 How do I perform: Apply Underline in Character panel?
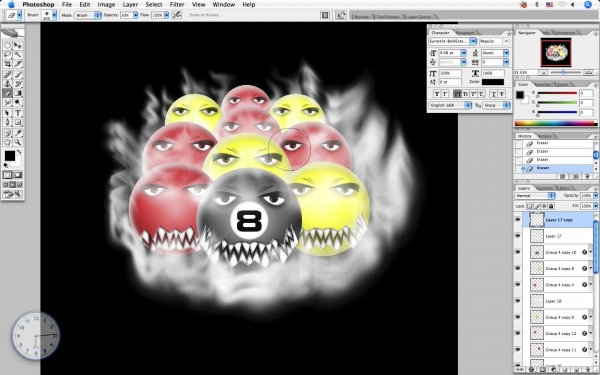click(494, 94)
